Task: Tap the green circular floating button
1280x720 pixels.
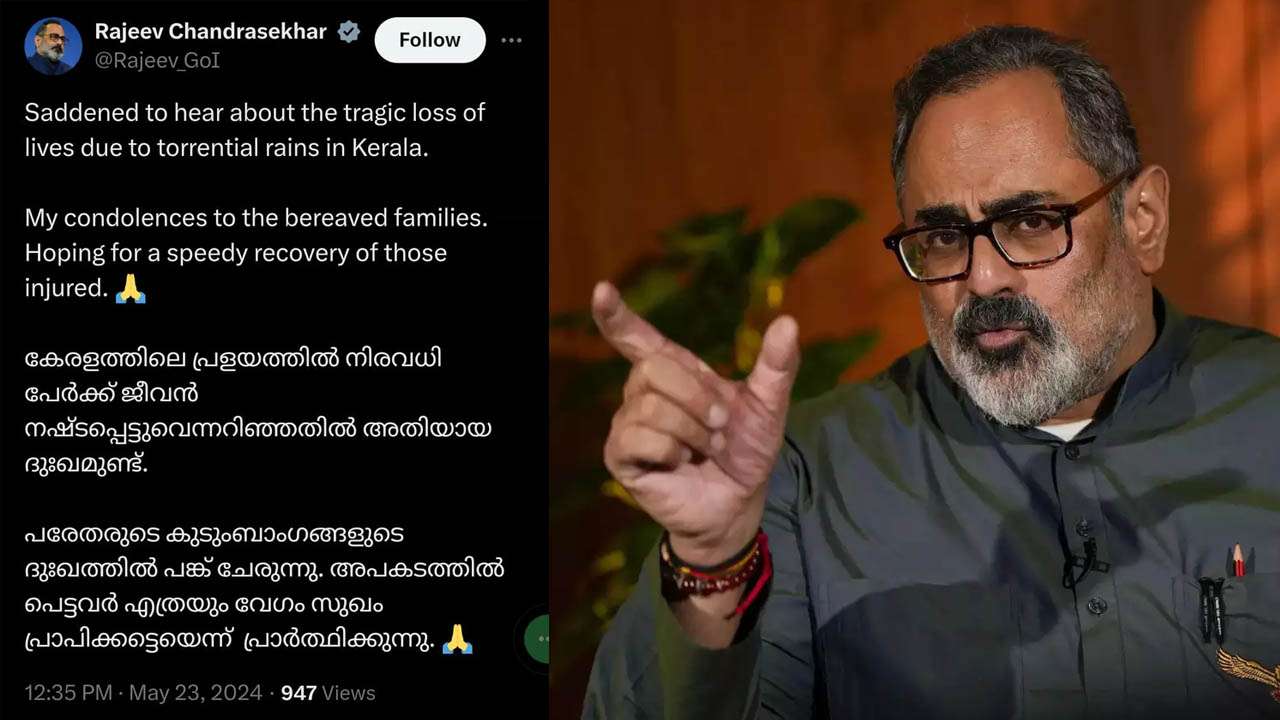Action: coord(537,638)
